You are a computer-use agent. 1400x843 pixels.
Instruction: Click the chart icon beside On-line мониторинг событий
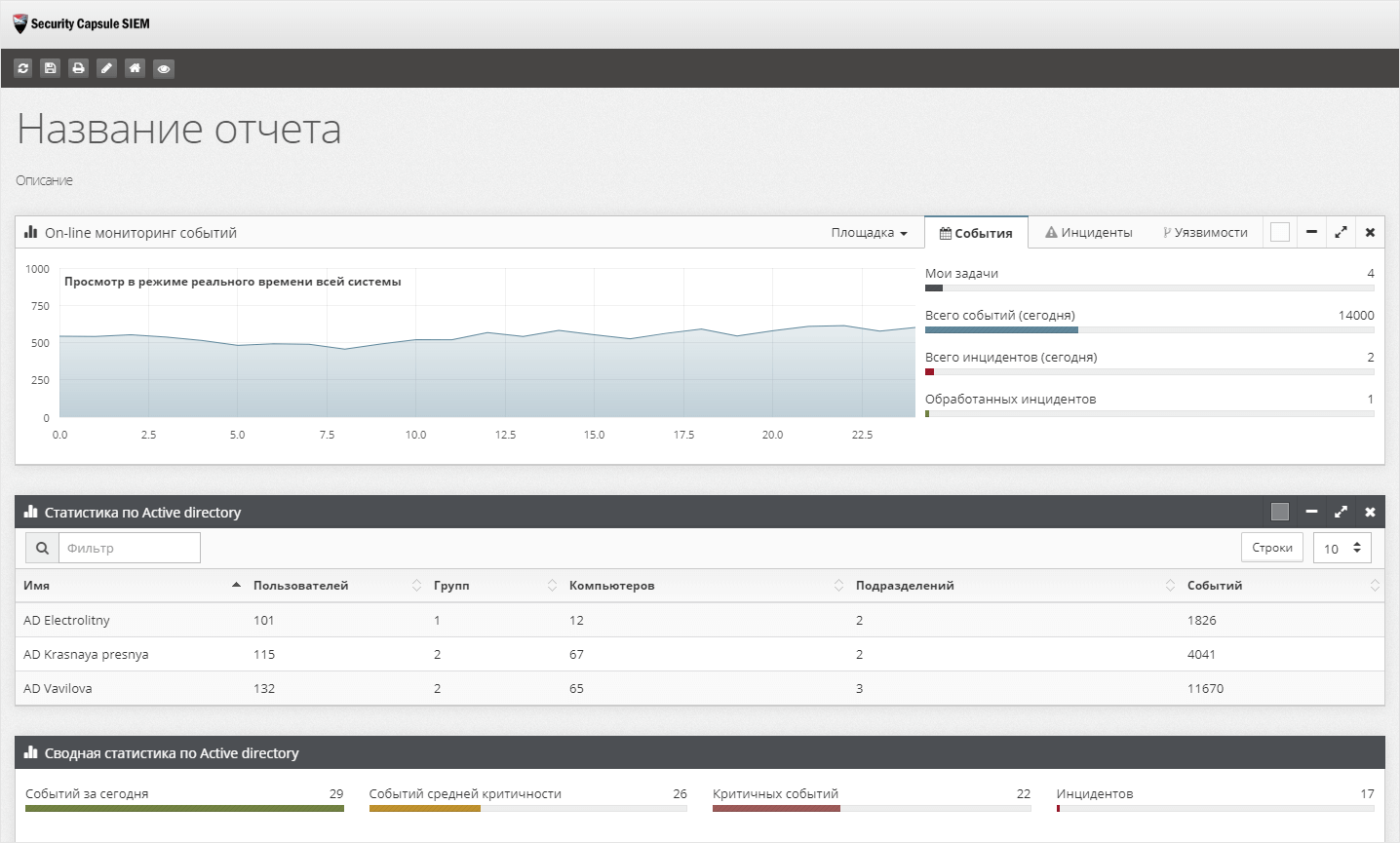click(x=31, y=233)
